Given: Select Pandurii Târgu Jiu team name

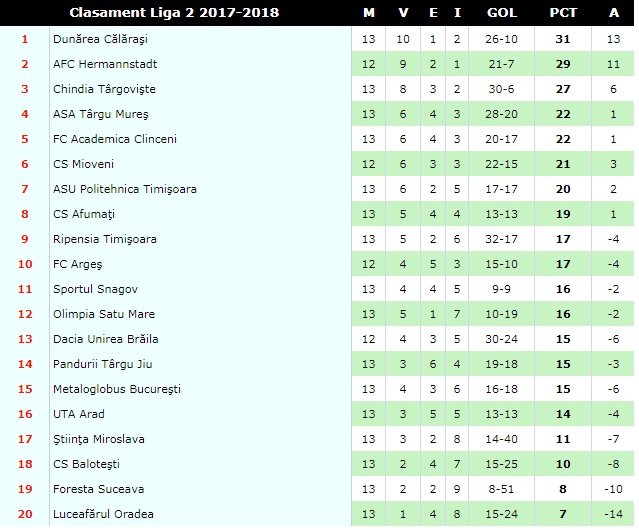Looking at the screenshot, I should [103, 364].
